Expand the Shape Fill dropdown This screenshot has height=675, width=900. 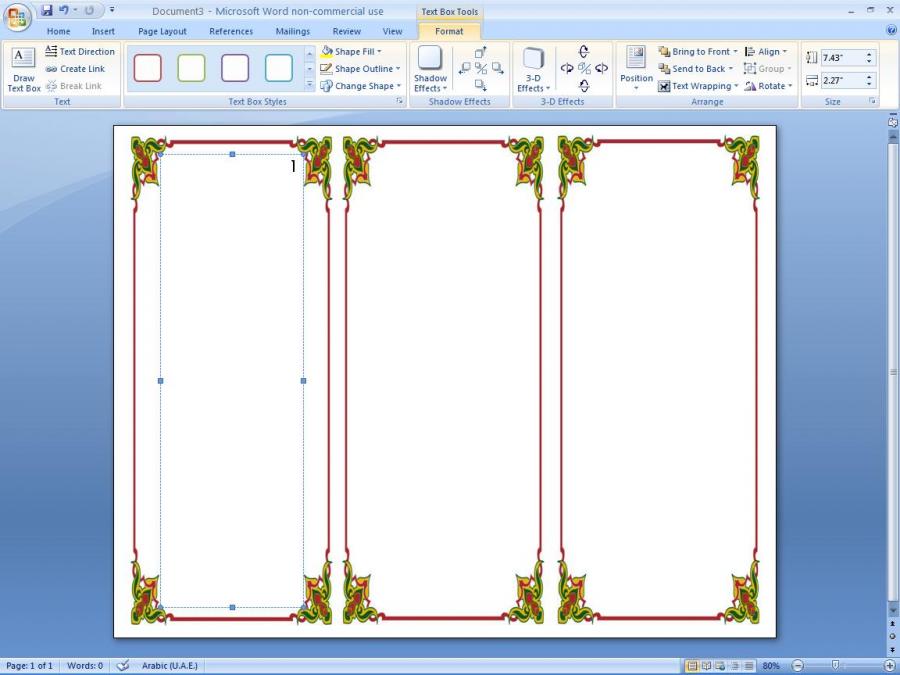point(379,52)
